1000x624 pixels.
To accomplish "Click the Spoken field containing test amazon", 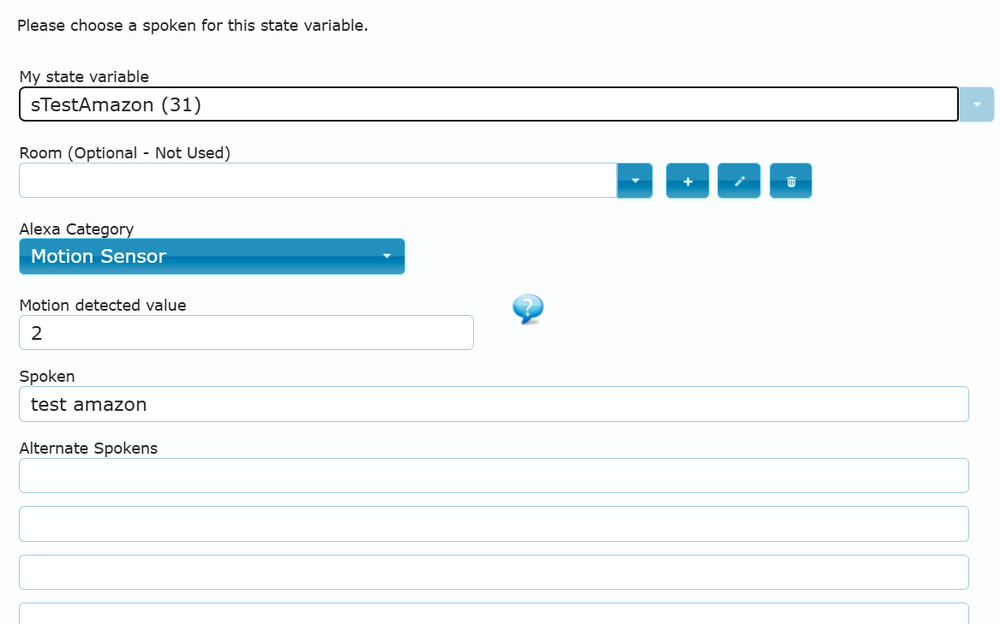I will [x=493, y=404].
